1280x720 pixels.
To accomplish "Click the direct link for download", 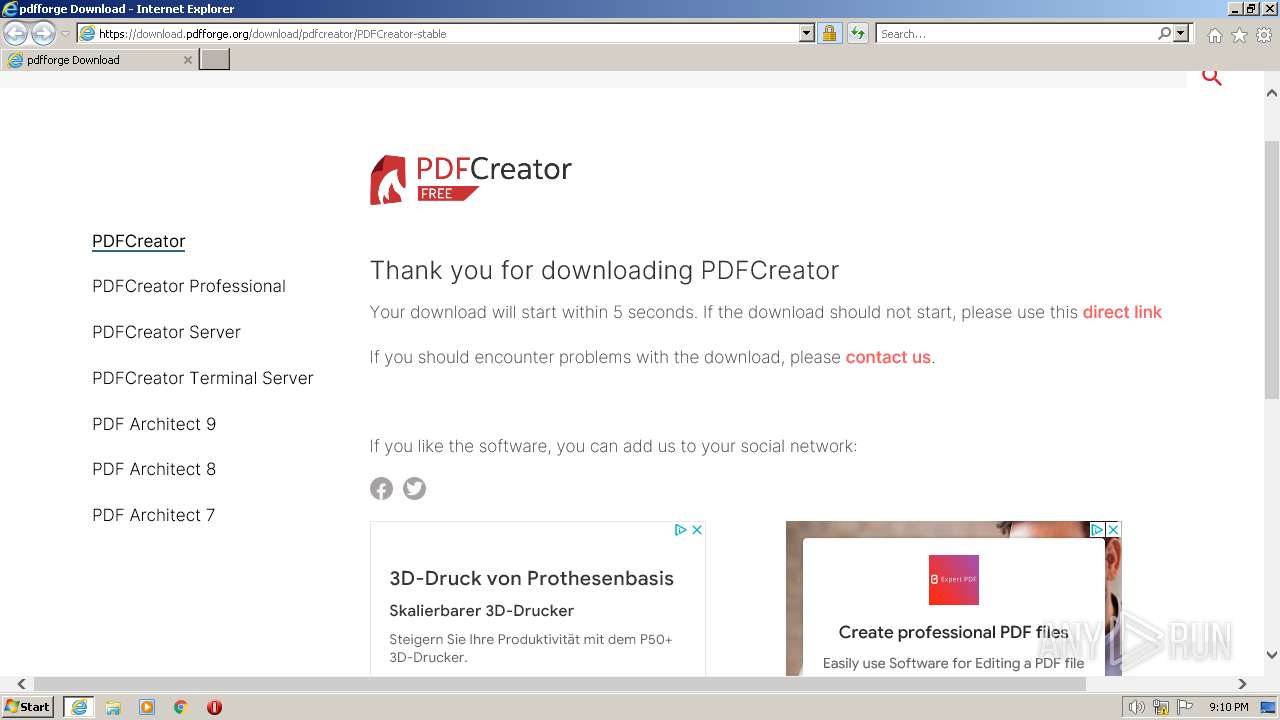I will coord(1122,312).
